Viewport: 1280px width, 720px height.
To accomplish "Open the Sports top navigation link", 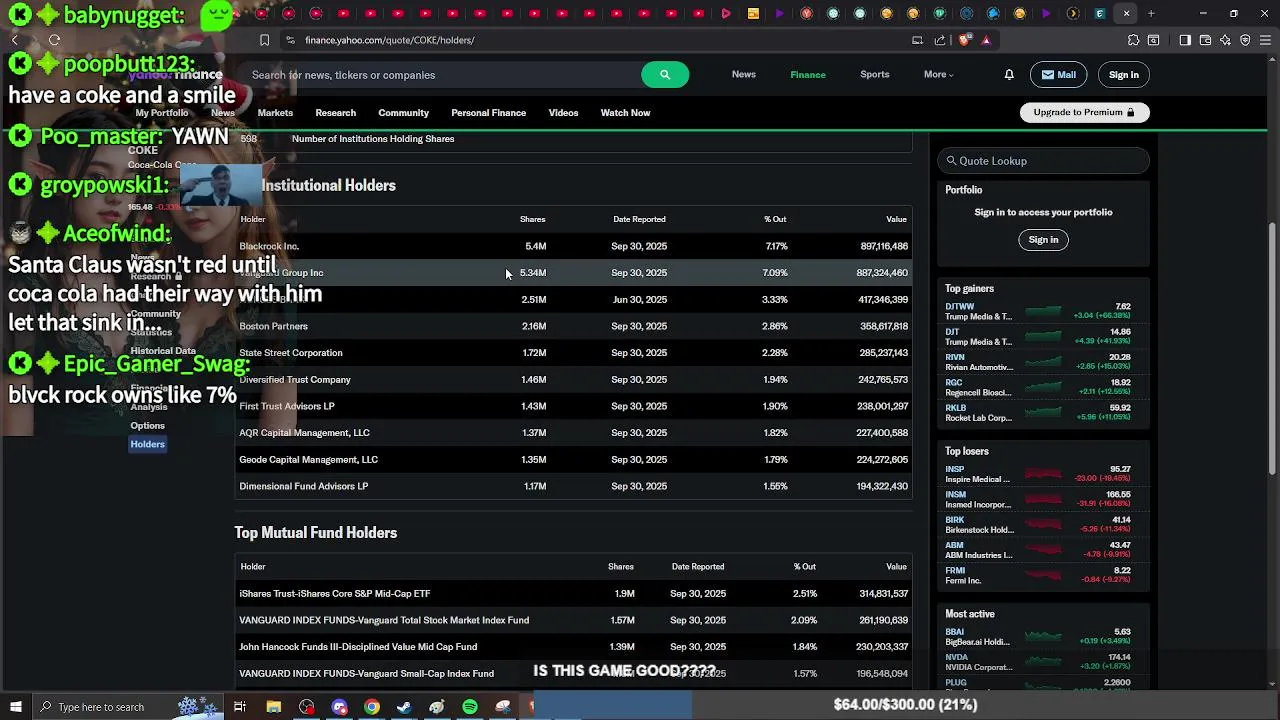I will [874, 74].
